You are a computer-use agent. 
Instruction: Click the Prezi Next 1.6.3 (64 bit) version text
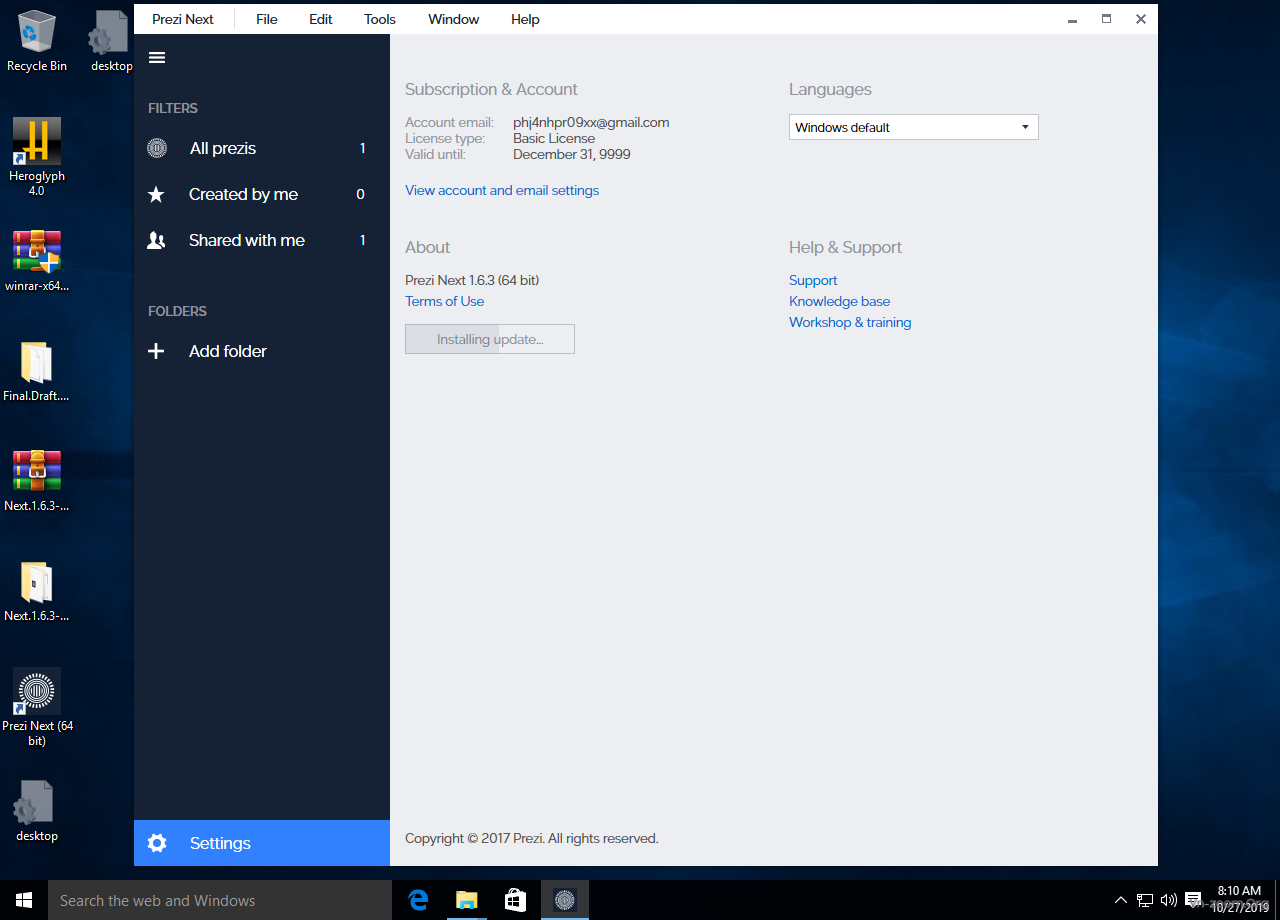472,280
